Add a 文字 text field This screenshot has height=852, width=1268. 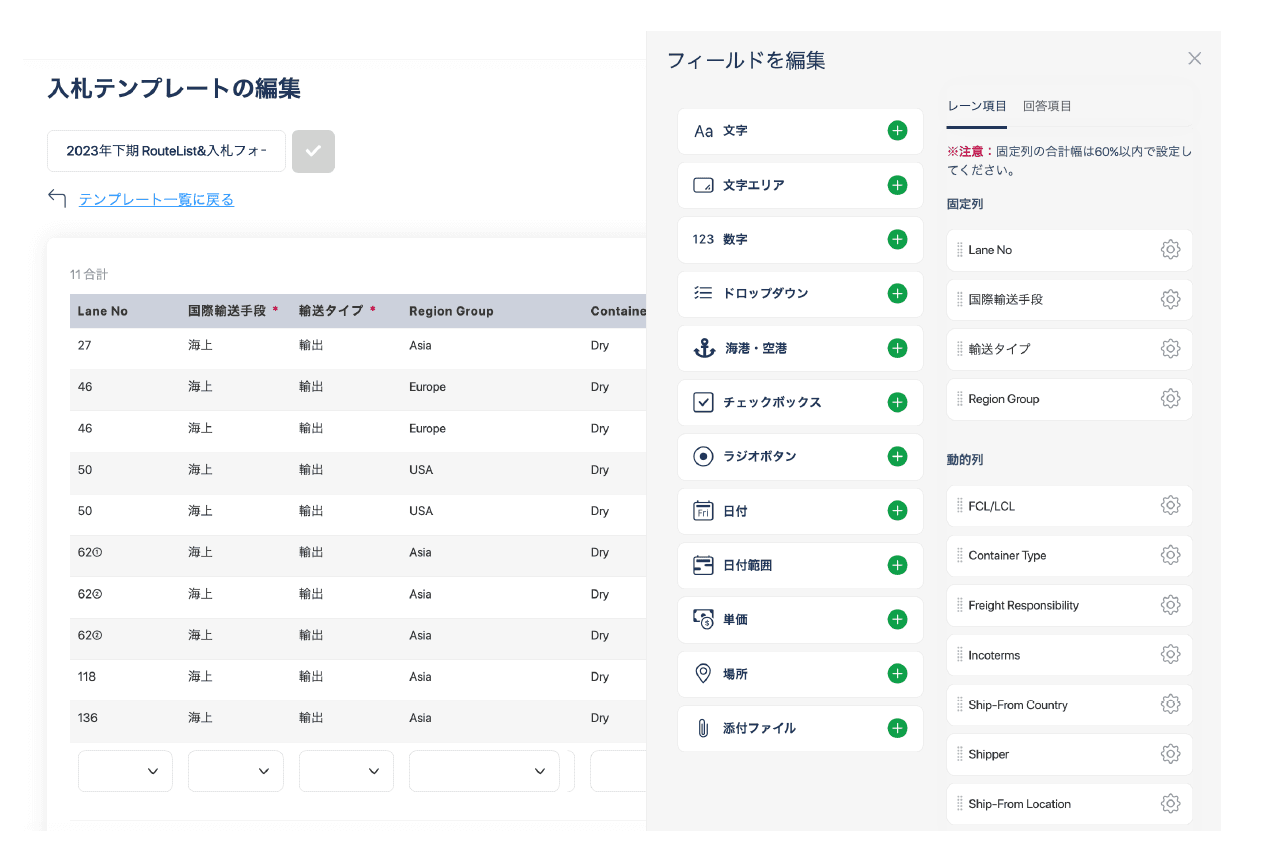coord(897,131)
